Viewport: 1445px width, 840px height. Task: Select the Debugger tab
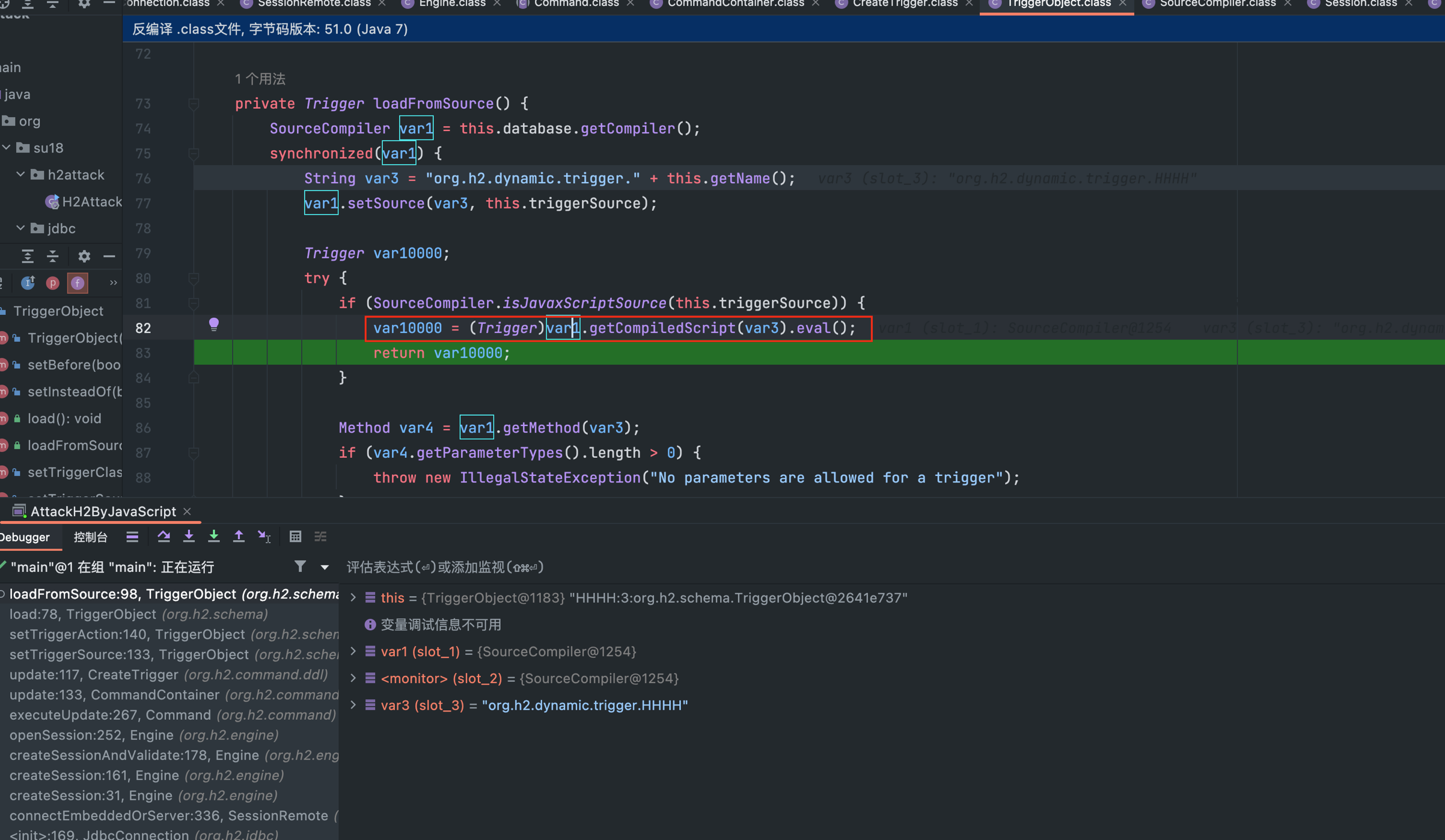(25, 537)
